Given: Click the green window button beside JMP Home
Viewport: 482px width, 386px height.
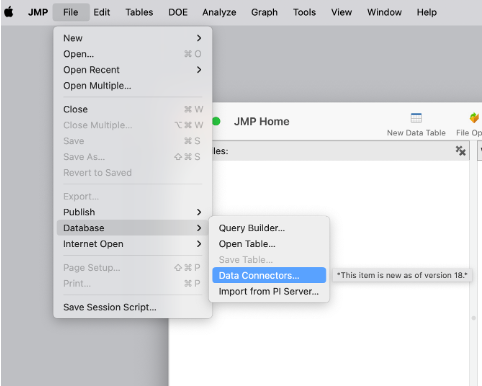Looking at the screenshot, I should coord(216,121).
